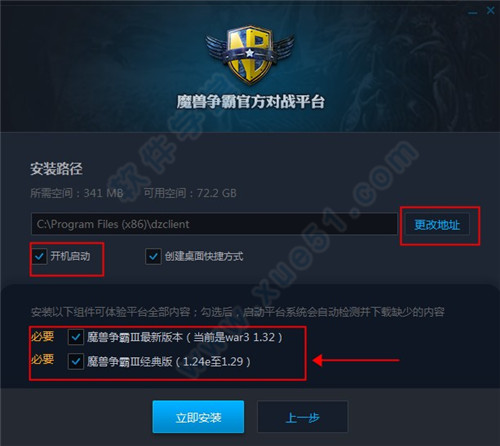The height and width of the screenshot is (446, 500).
Task: Uncheck the 魔兽争霸III最新版本 component checkbox
Action: [x=76, y=337]
